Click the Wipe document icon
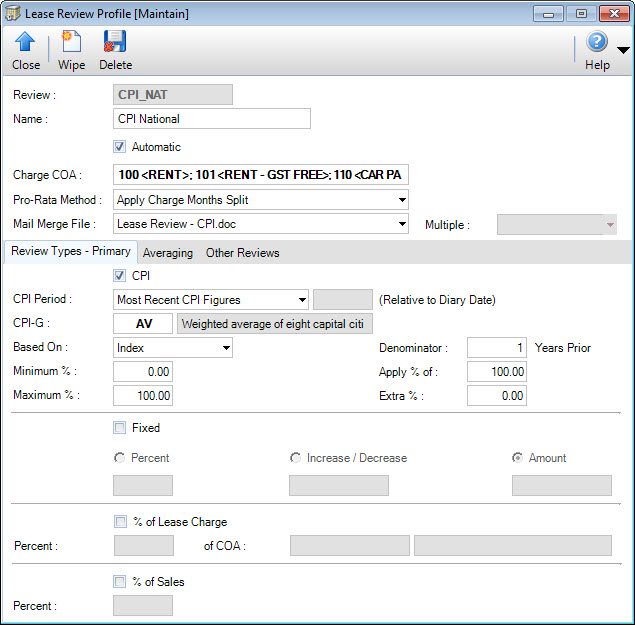Viewport: 635px width, 625px height. point(71,42)
